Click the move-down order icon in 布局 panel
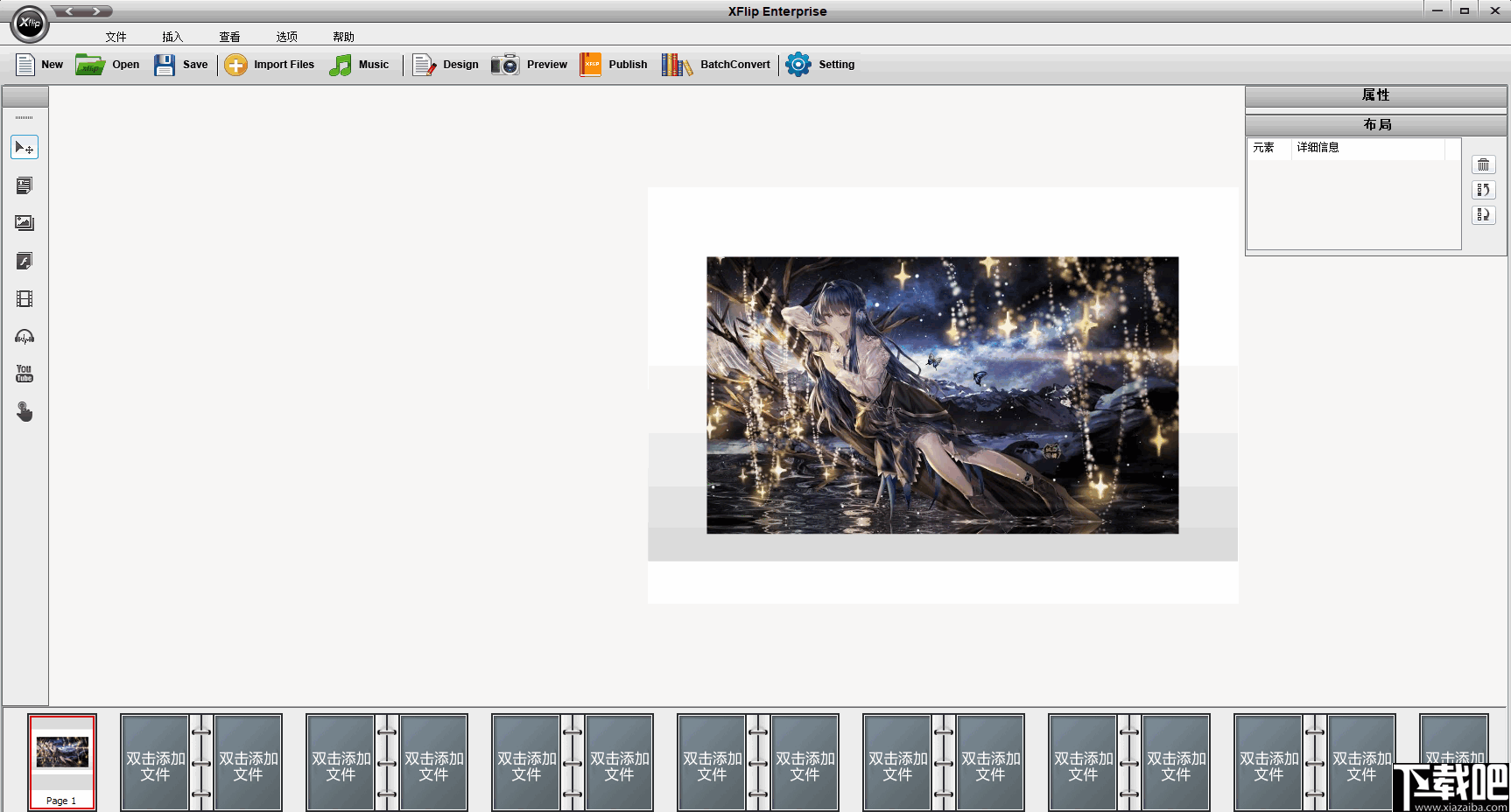1511x812 pixels. pos(1483,215)
